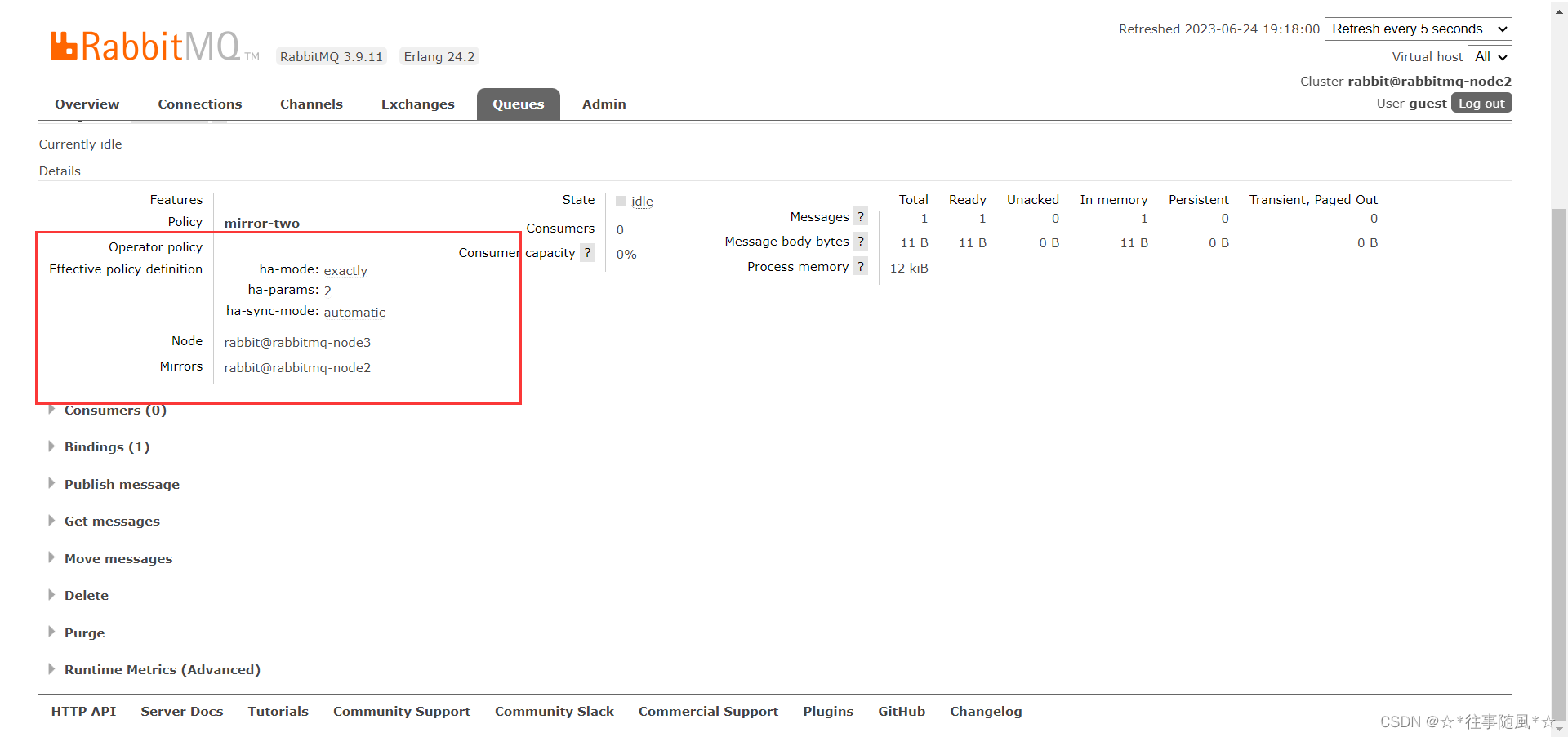Click the ha-sync-mode automatic value
1568x737 pixels.
click(354, 312)
